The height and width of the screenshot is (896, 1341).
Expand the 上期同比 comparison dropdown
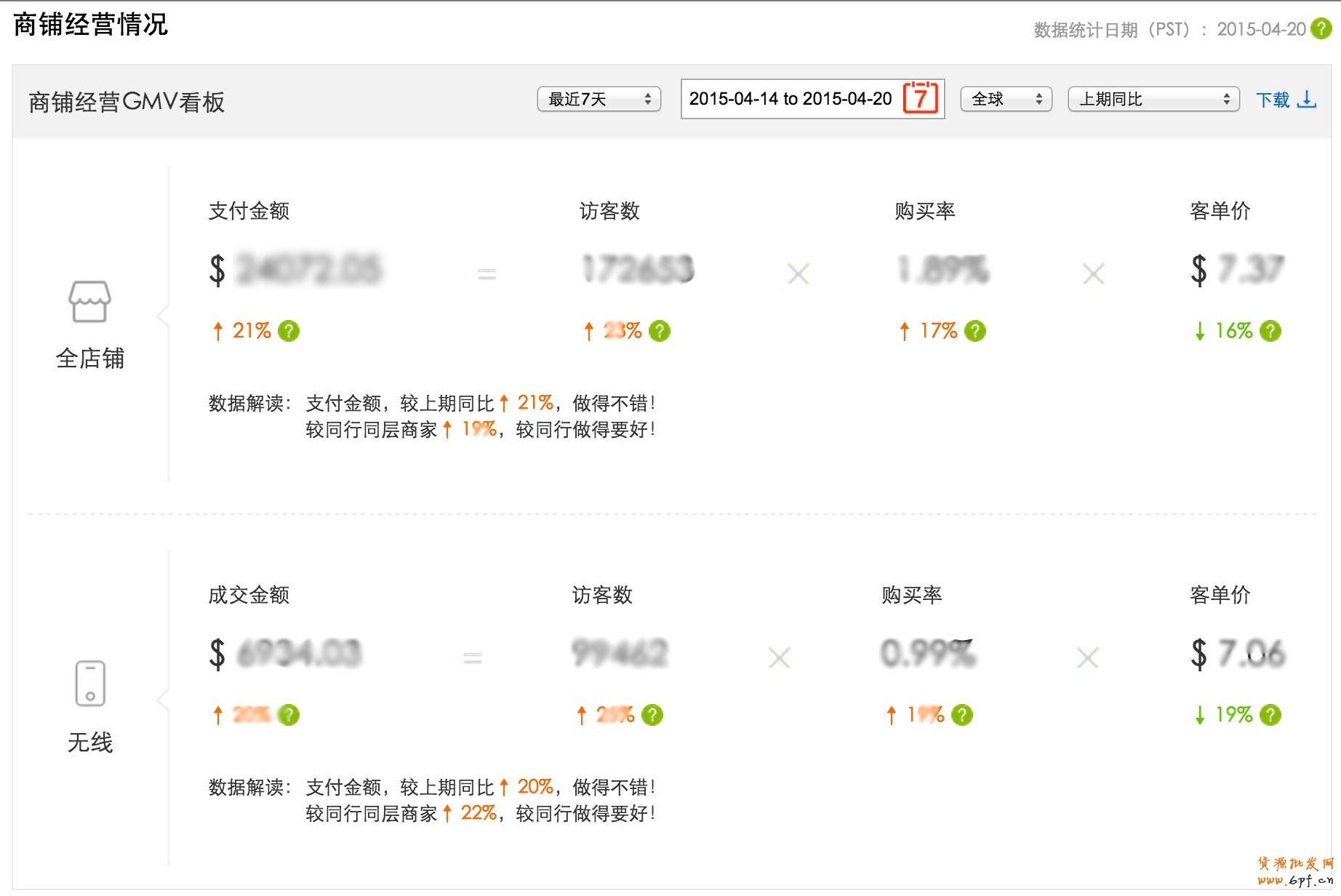(1153, 99)
